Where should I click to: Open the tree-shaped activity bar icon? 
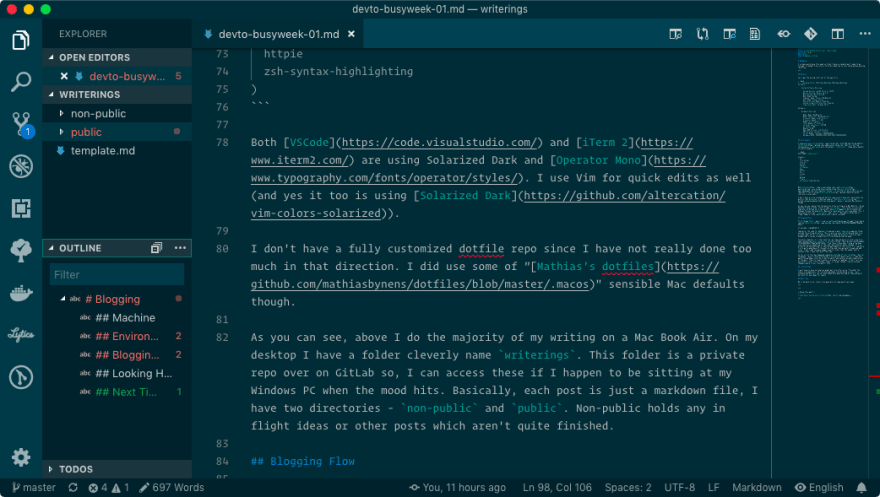click(x=21, y=250)
